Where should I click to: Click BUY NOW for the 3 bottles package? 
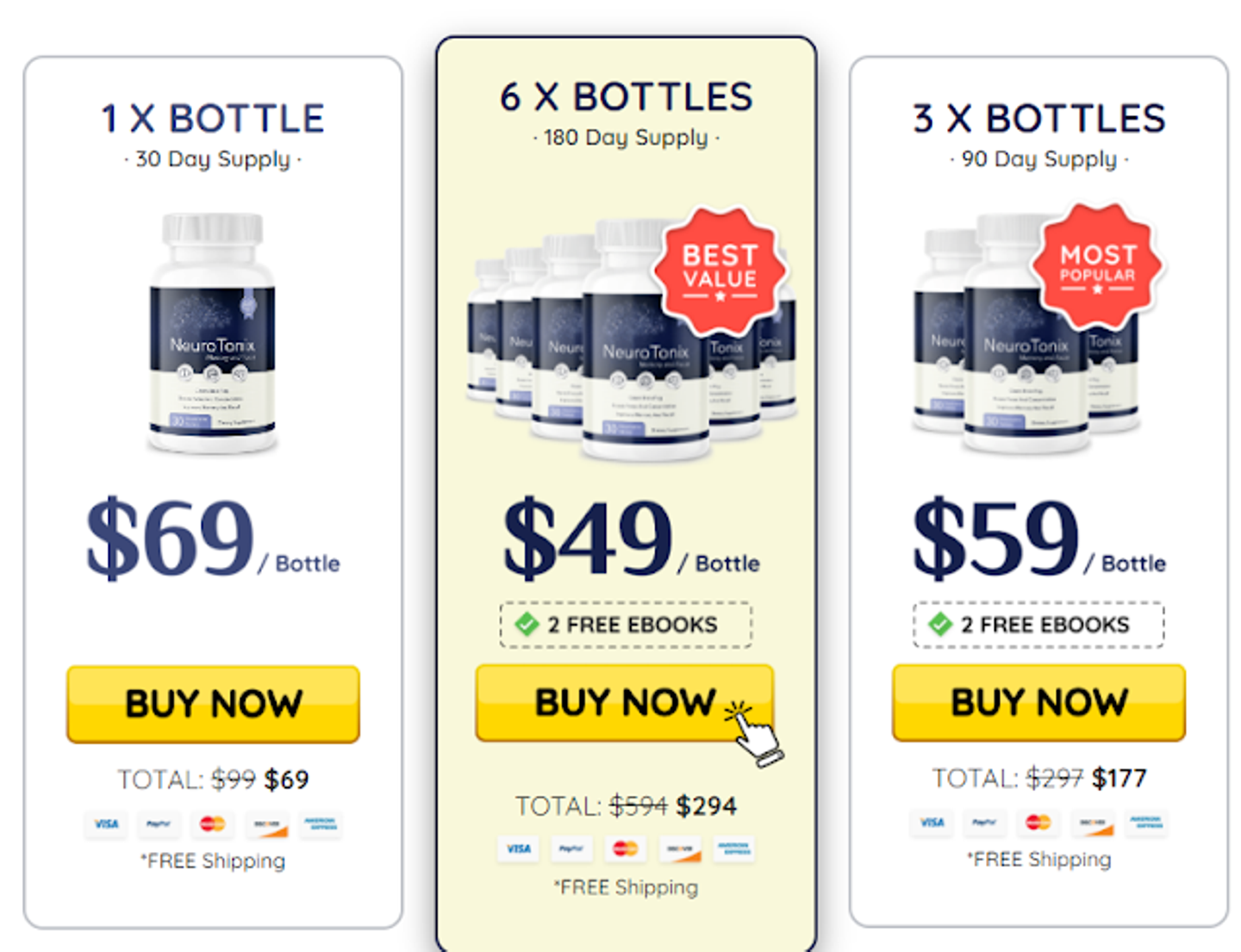(x=1038, y=702)
